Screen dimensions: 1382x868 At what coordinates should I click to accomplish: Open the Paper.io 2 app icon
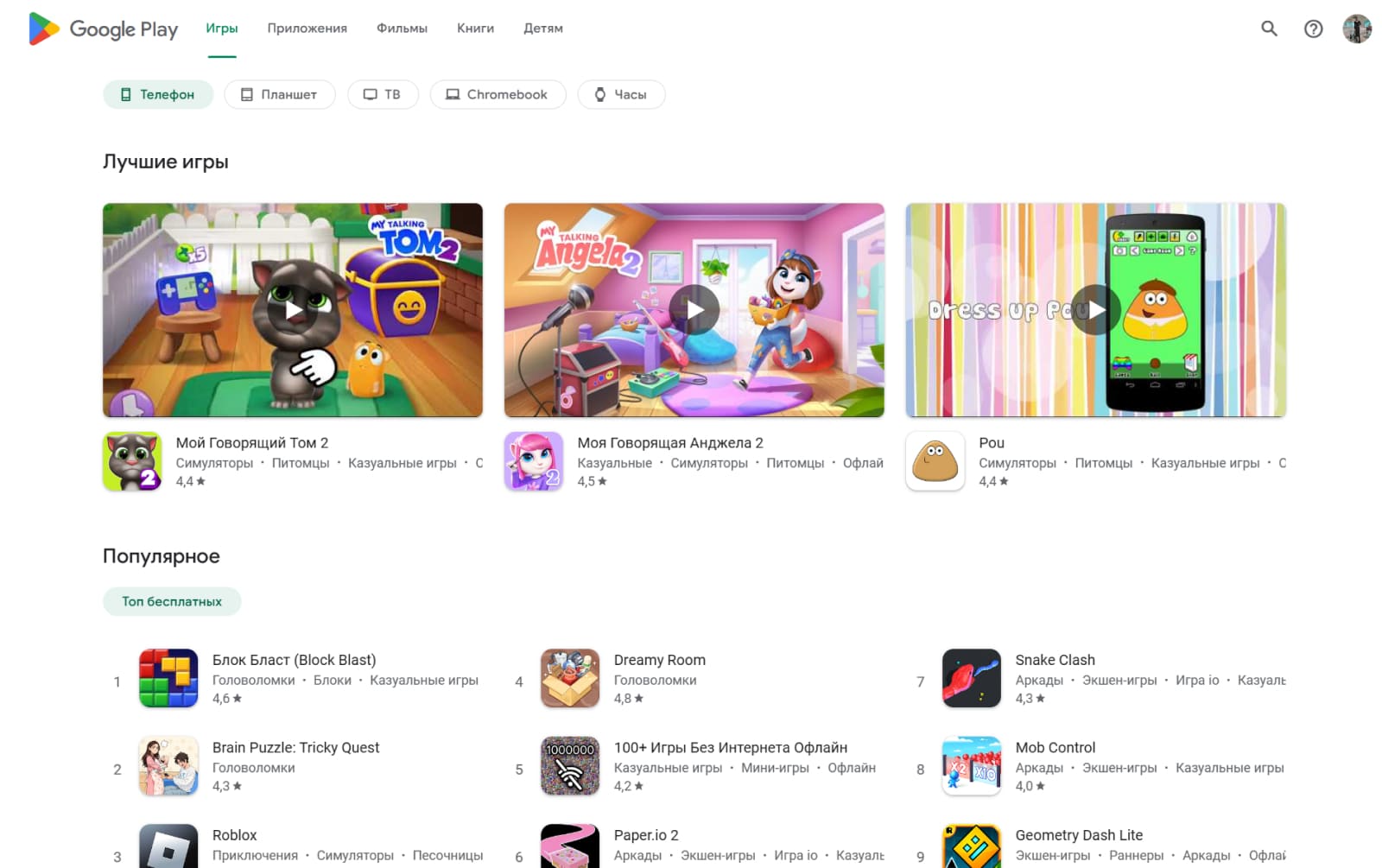click(x=569, y=851)
